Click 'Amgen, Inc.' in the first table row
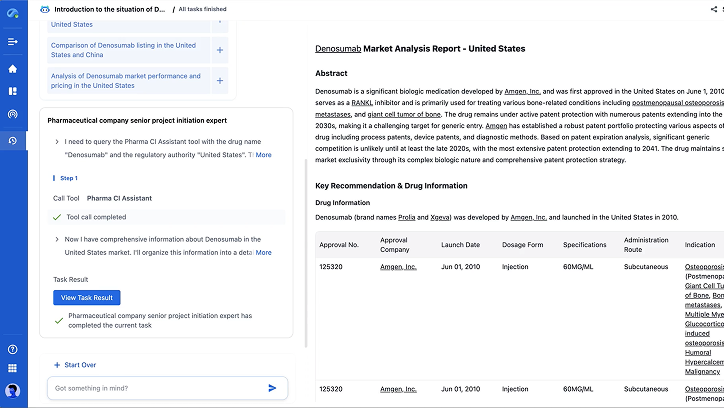This screenshot has width=724, height=408. 398,267
